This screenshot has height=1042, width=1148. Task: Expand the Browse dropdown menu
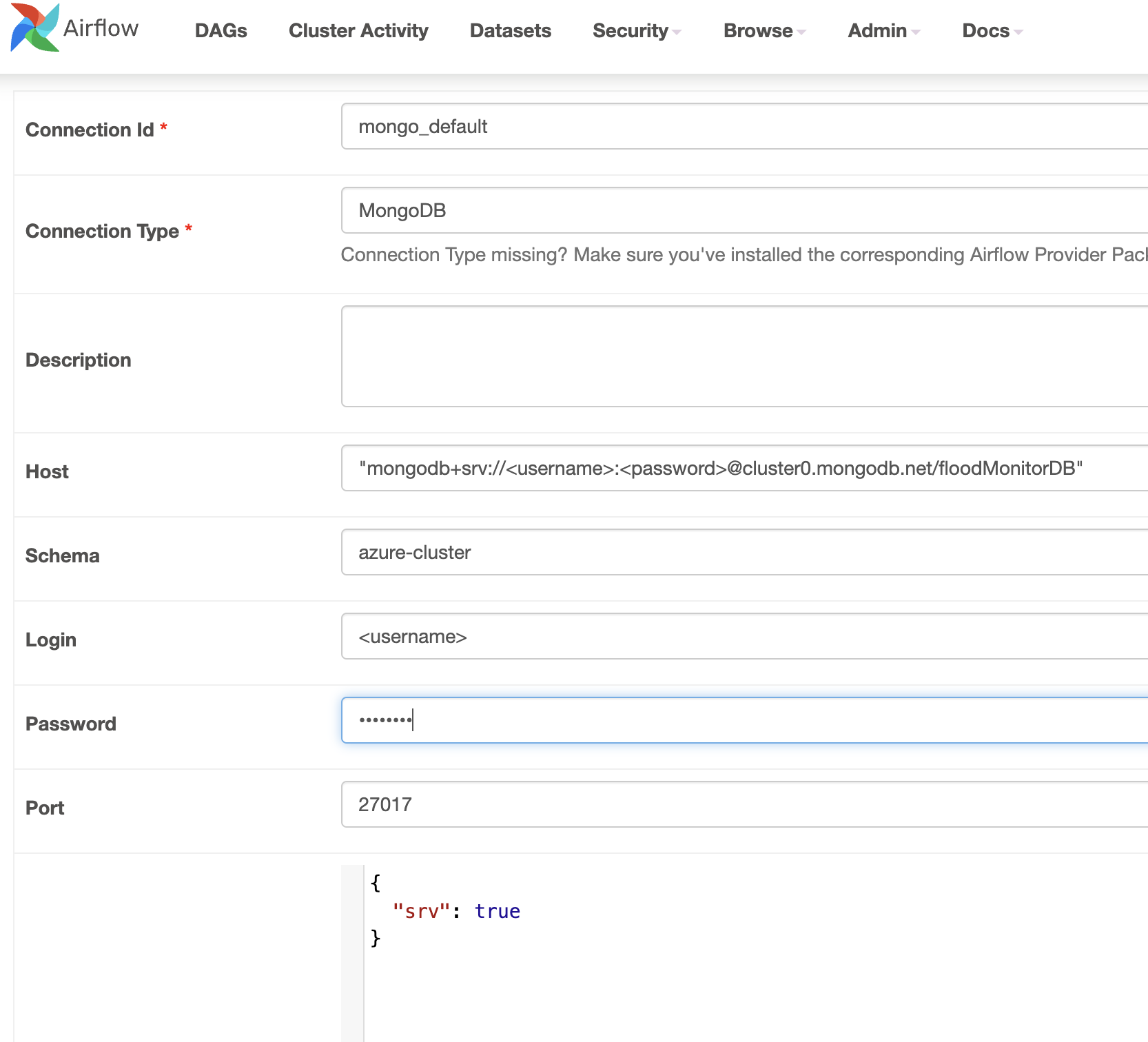click(x=764, y=30)
